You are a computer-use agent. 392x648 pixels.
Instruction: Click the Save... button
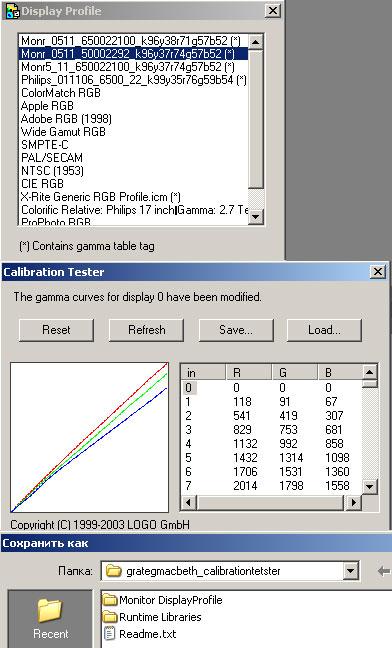[x=236, y=330]
